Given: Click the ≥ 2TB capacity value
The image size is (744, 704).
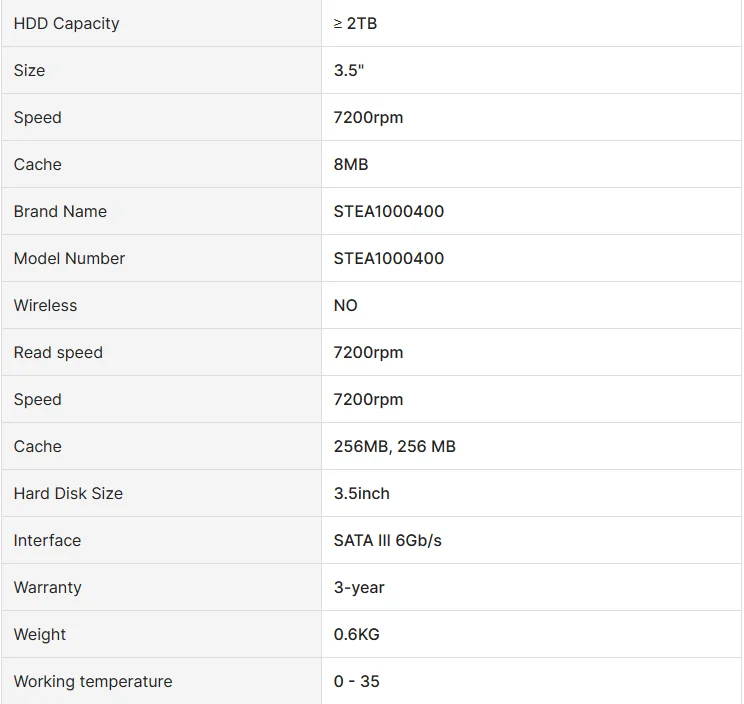Looking at the screenshot, I should point(355,23).
